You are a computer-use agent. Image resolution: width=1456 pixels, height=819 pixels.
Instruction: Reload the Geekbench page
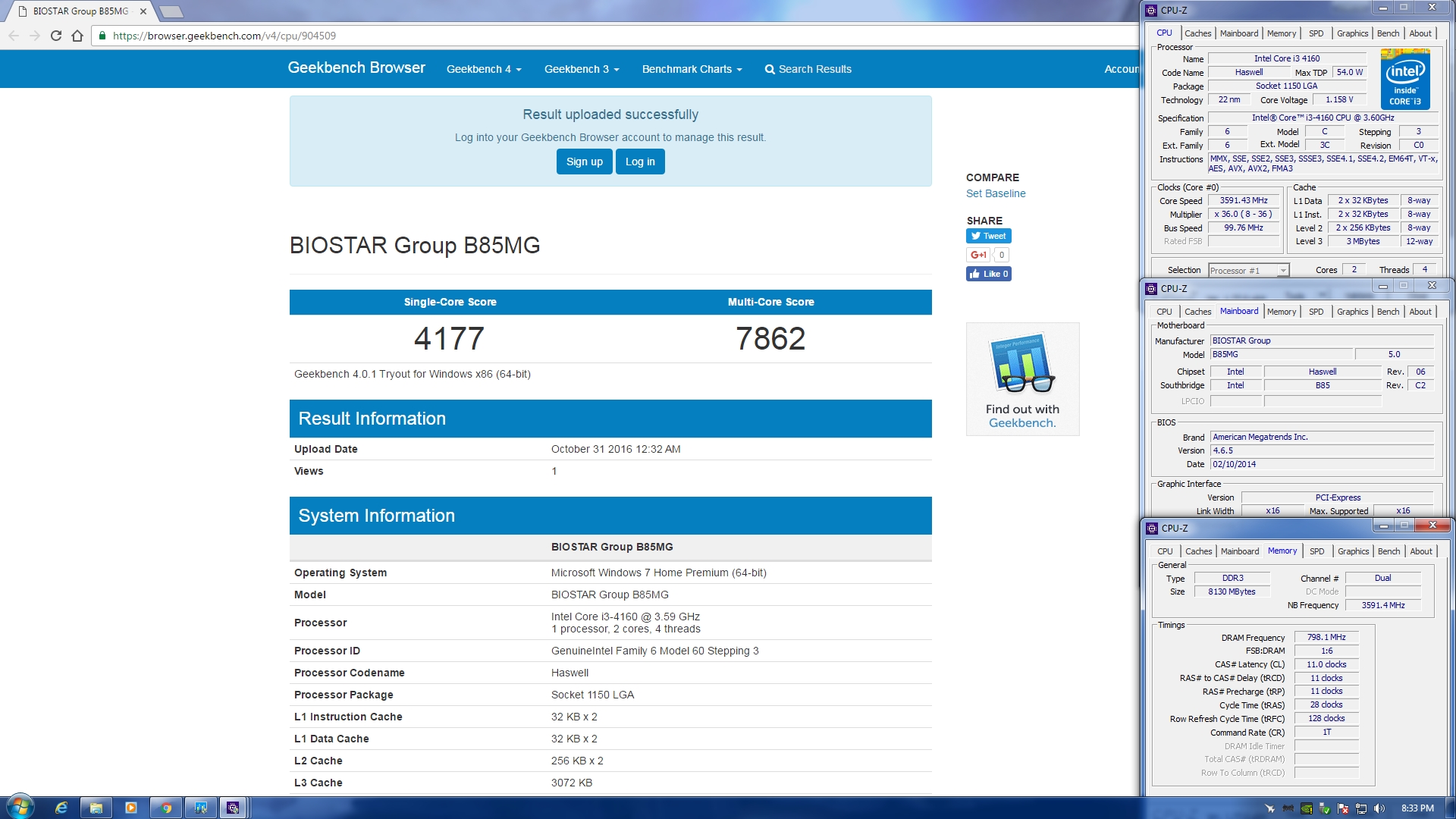[56, 36]
